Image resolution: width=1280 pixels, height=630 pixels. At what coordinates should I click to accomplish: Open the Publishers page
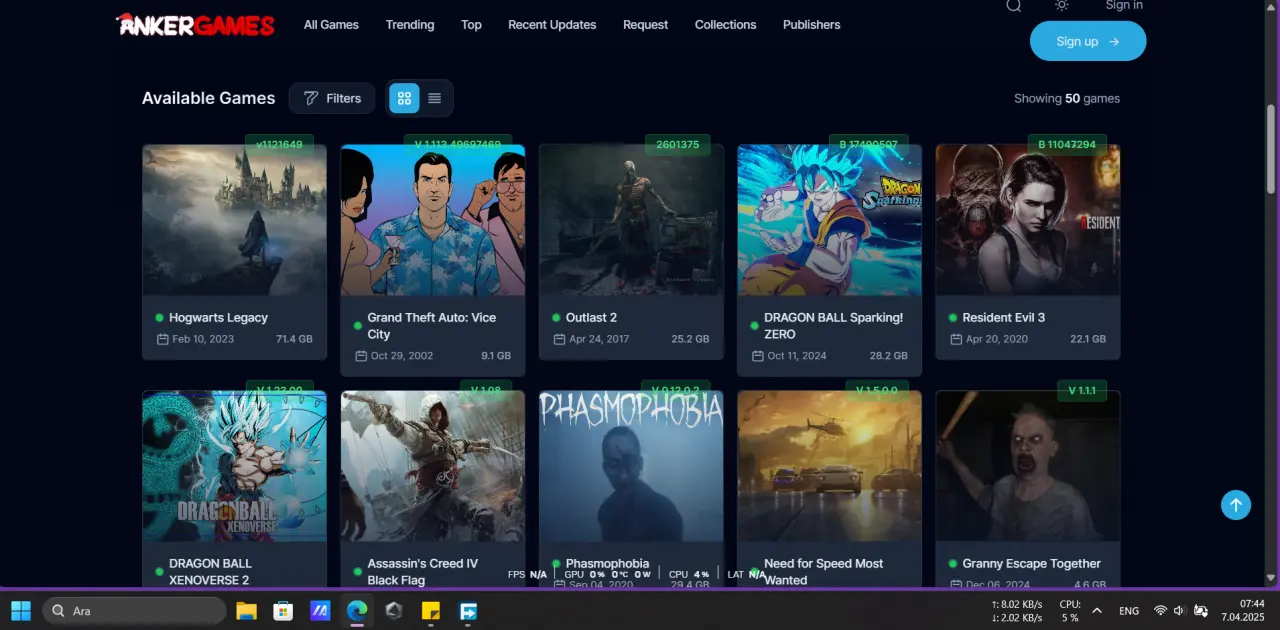[x=811, y=24]
